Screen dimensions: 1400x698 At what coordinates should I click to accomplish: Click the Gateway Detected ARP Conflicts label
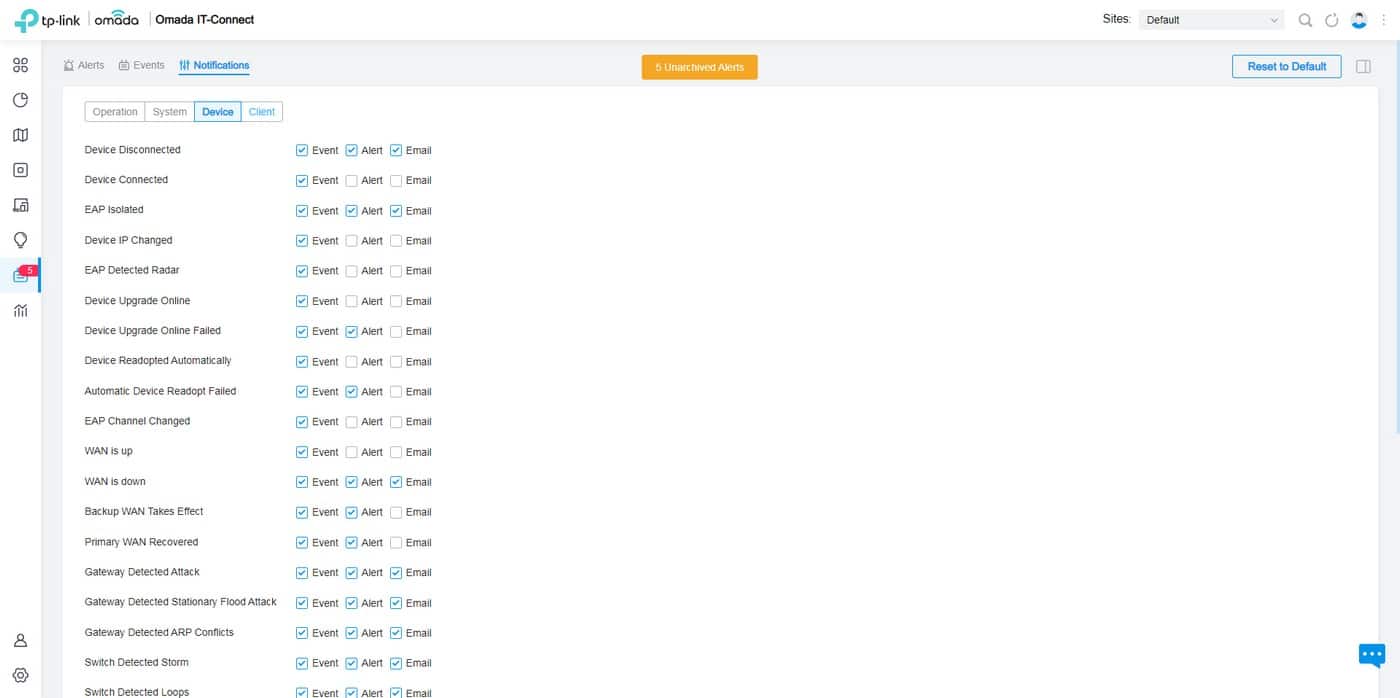pyautogui.click(x=159, y=632)
